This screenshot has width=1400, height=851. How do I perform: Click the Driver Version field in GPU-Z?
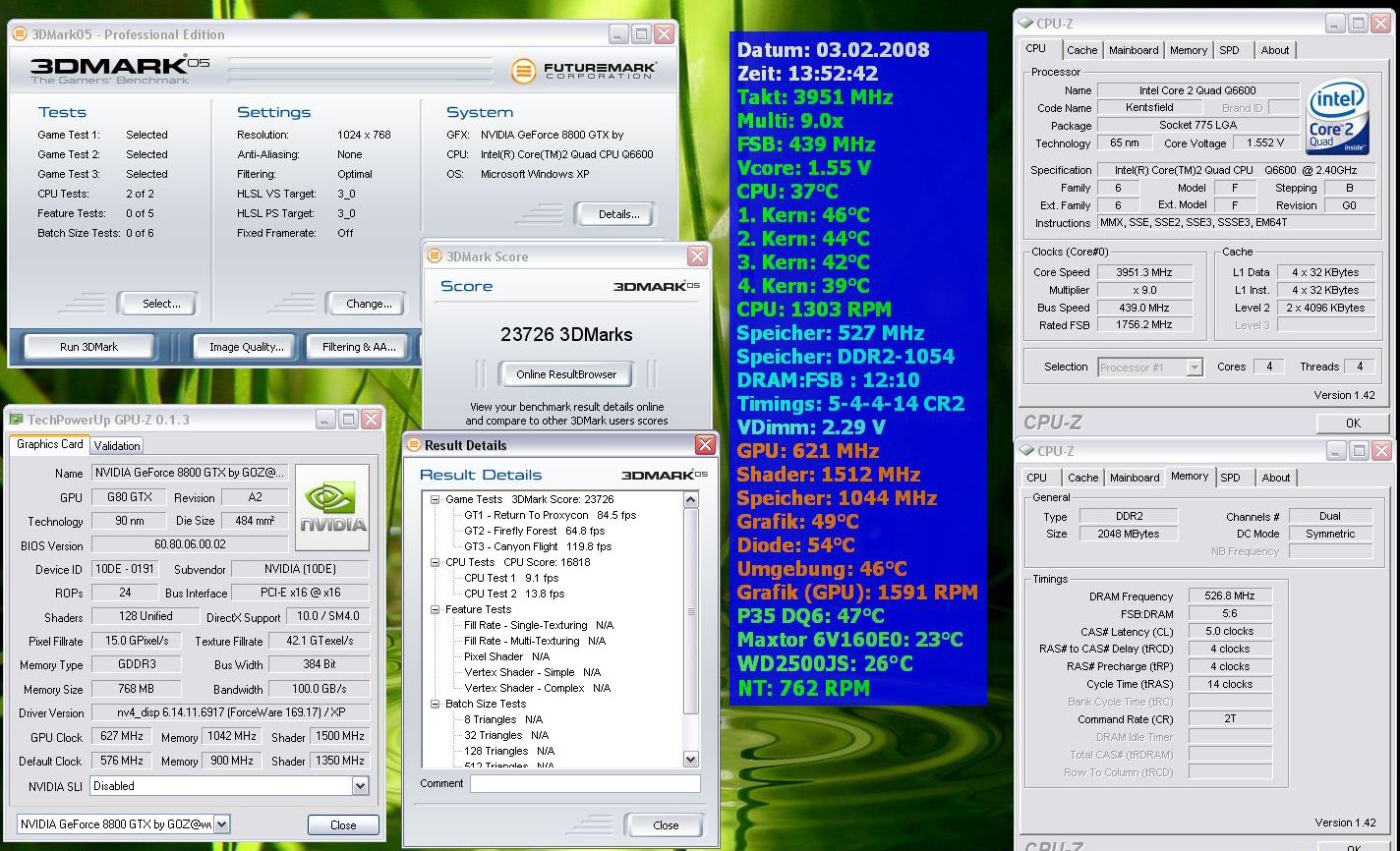230,712
